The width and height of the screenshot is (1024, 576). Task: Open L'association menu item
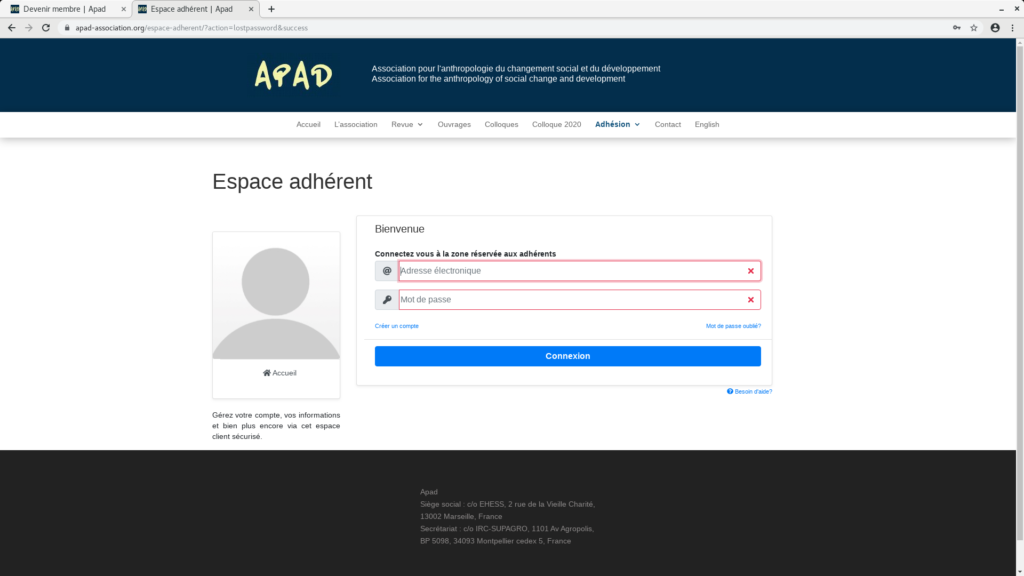pos(356,125)
